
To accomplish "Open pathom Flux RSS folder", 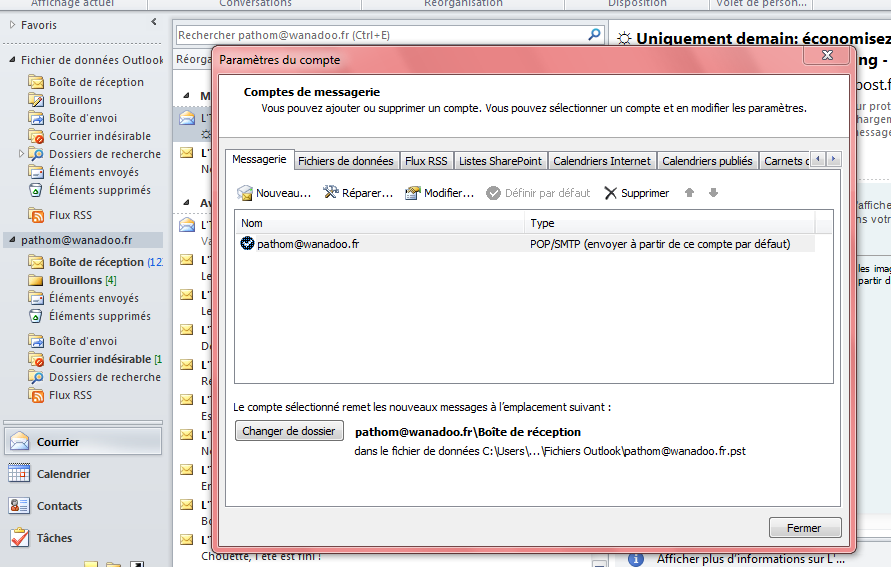I will pyautogui.click(x=70, y=395).
